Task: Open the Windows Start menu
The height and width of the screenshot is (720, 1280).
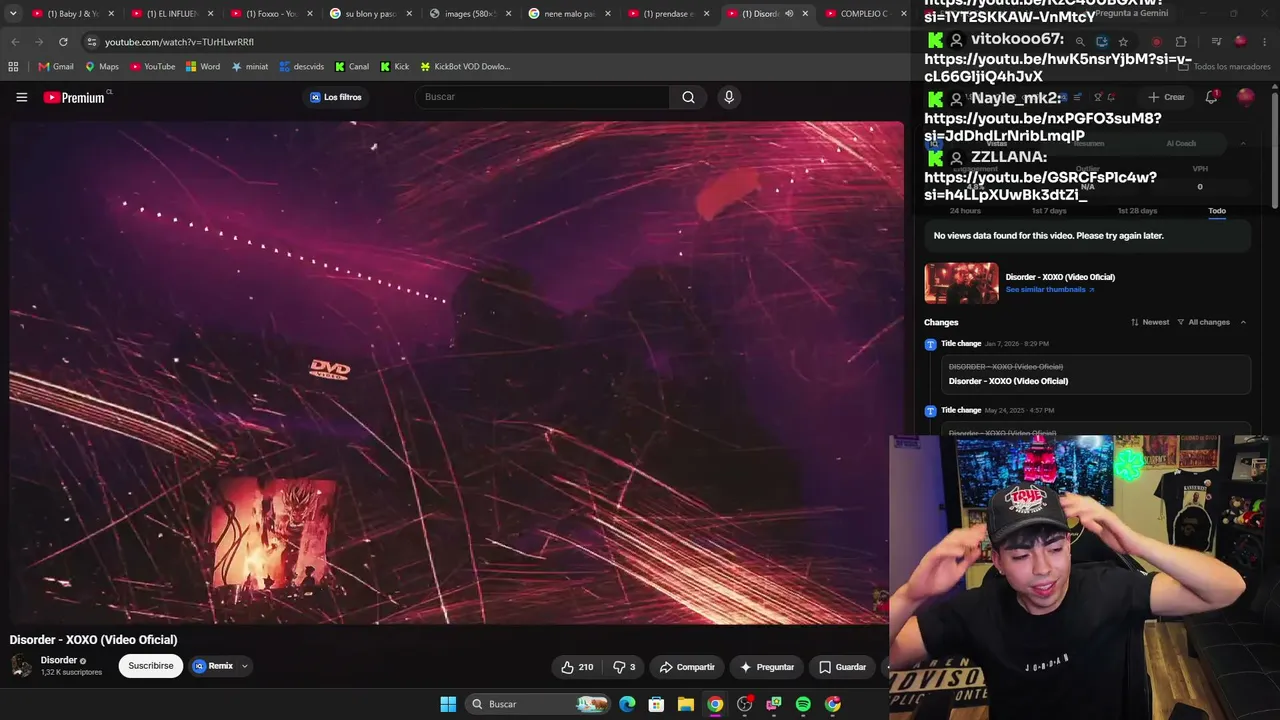Action: (448, 704)
